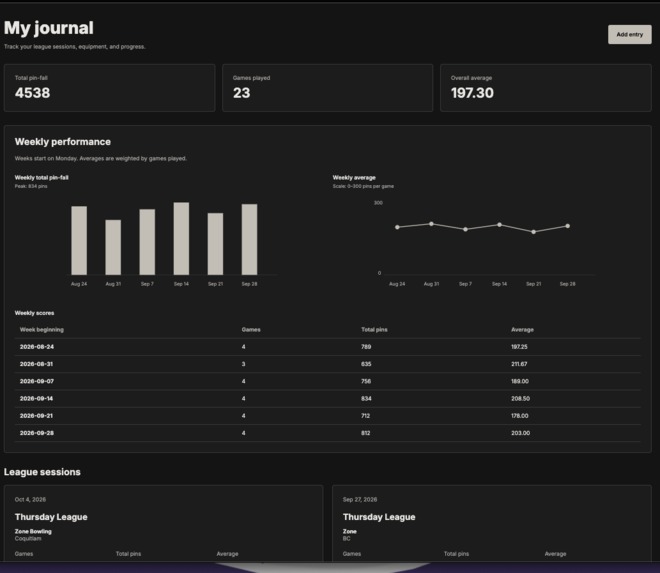660x573 pixels.
Task: Click total pins value 756
Action: [366, 381]
